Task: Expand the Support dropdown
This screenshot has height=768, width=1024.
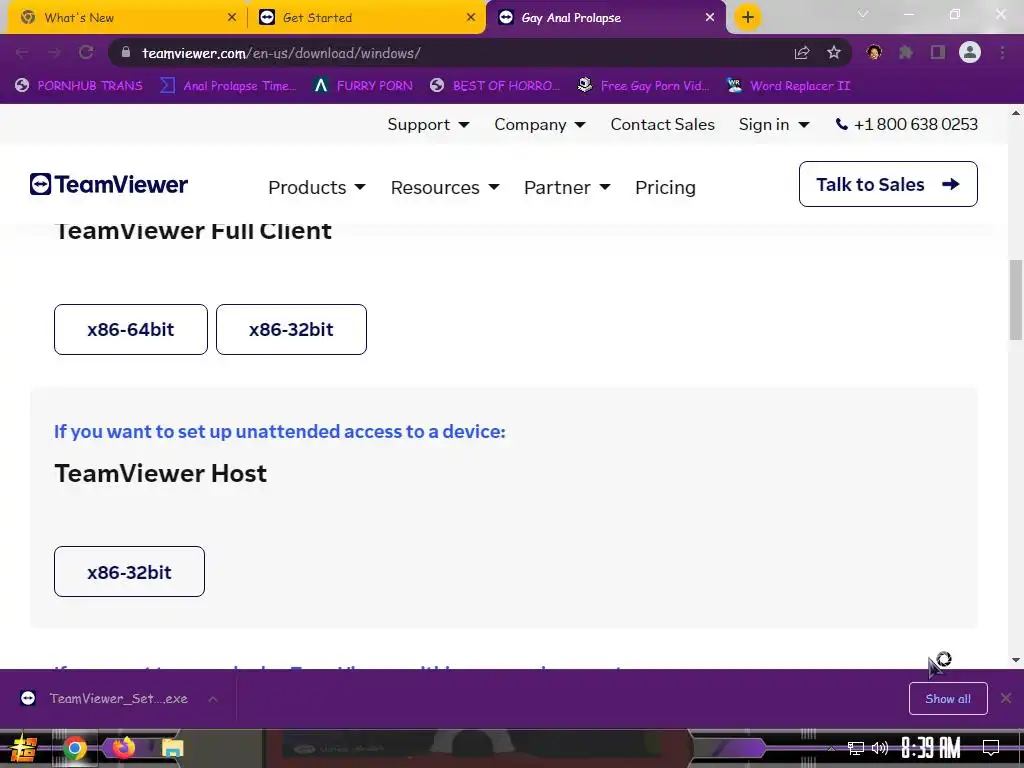Action: 428,124
